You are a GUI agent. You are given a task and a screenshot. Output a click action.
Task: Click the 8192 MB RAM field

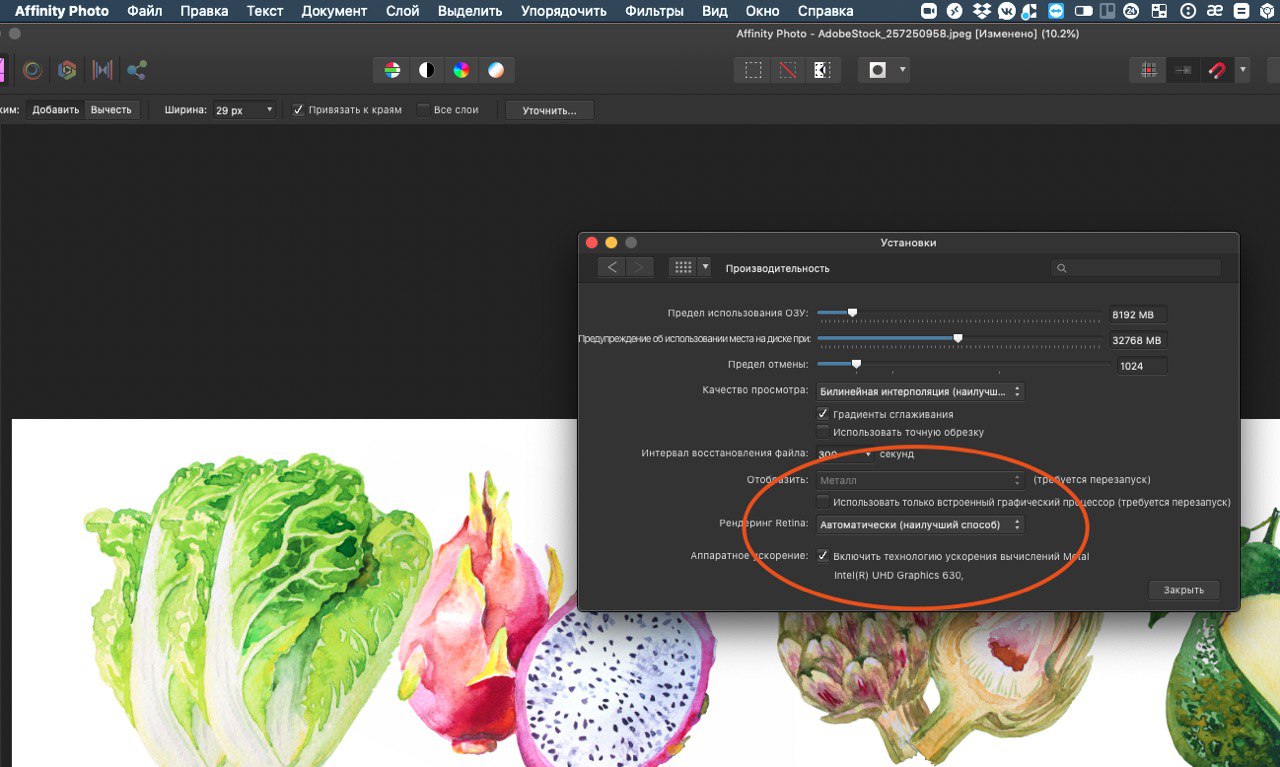pos(1138,314)
